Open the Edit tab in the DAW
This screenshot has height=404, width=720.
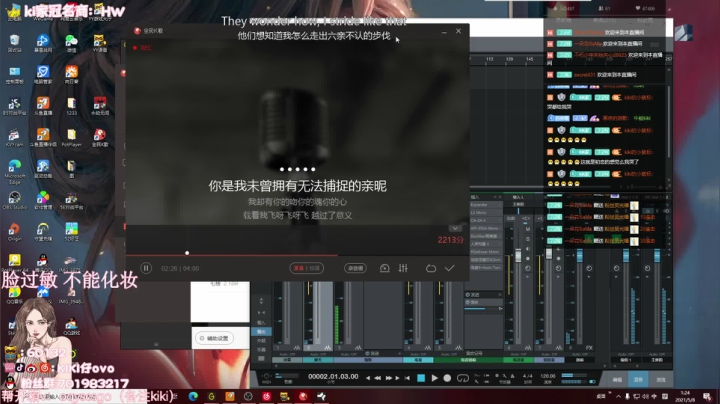(617, 380)
